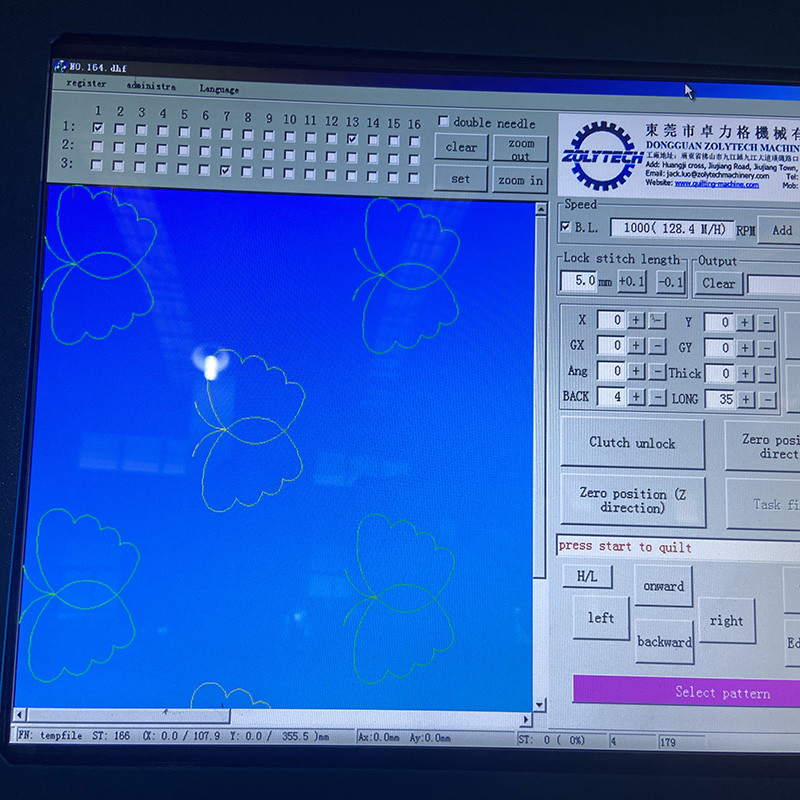
Task: Click the BACK value field showing 4
Action: tap(611, 396)
